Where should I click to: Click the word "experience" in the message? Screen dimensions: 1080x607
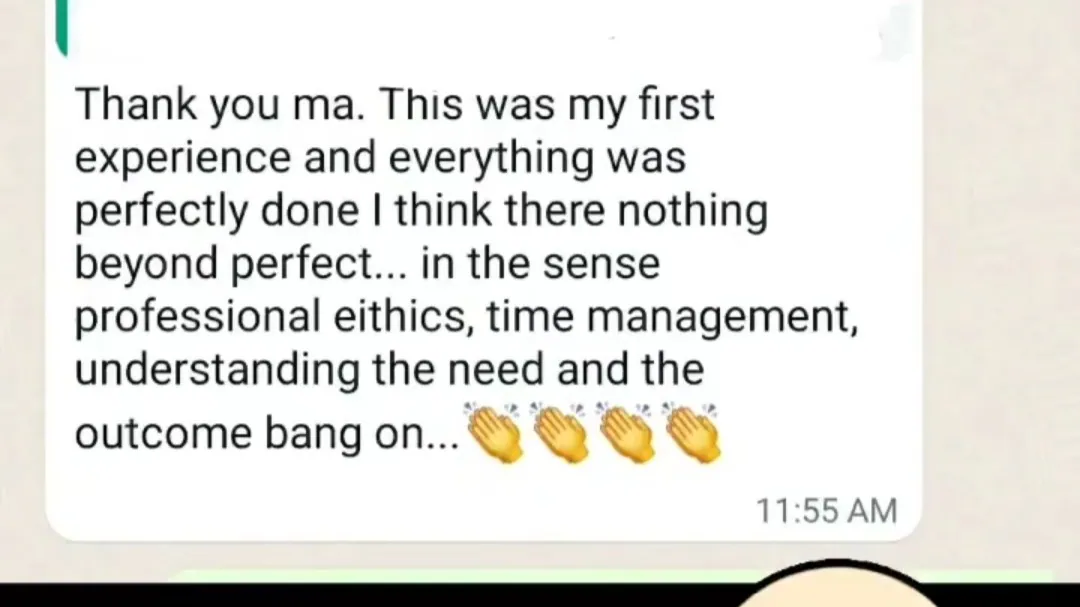[183, 158]
